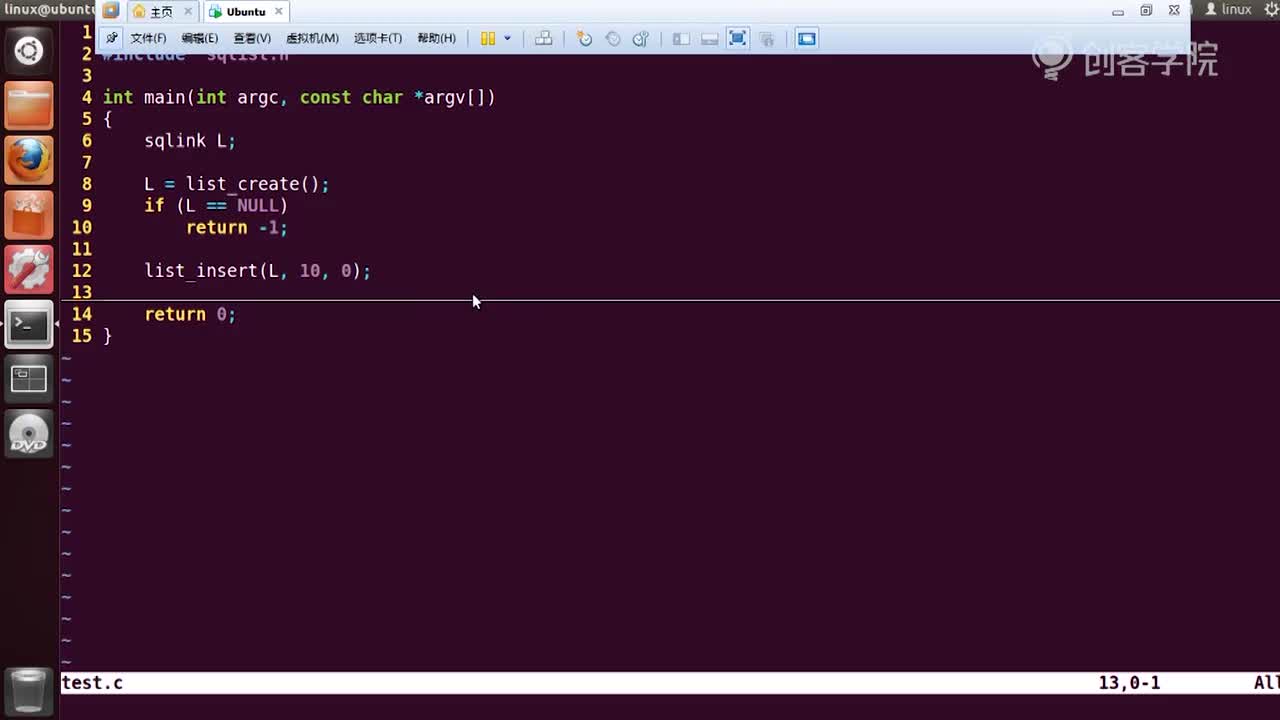Click 'NULL' in the if condition
1280x720 pixels.
[258, 206]
